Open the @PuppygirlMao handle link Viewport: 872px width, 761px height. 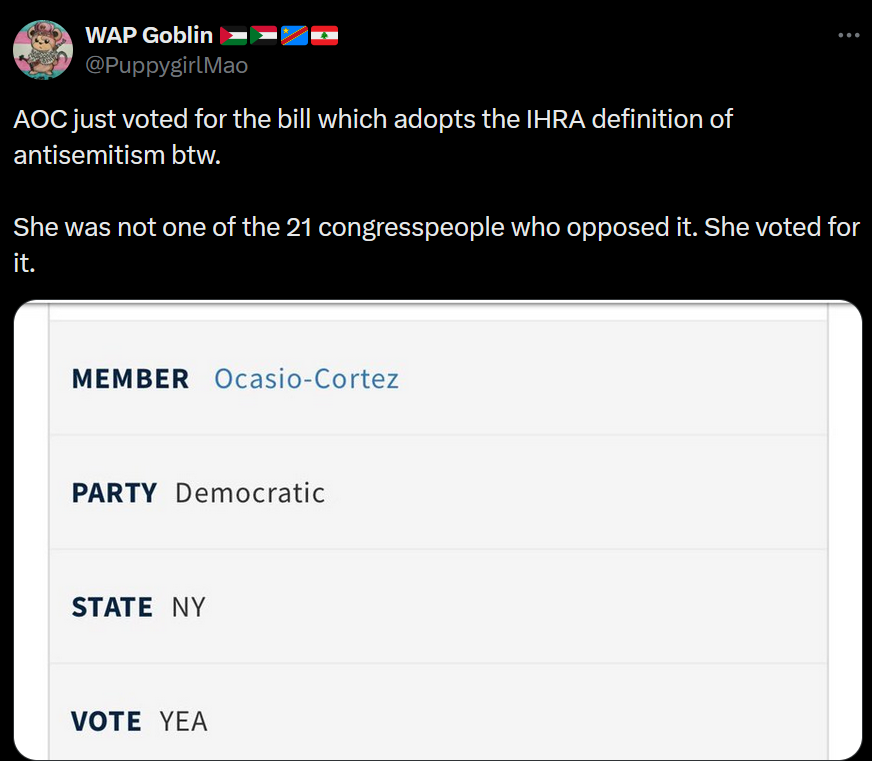point(166,66)
